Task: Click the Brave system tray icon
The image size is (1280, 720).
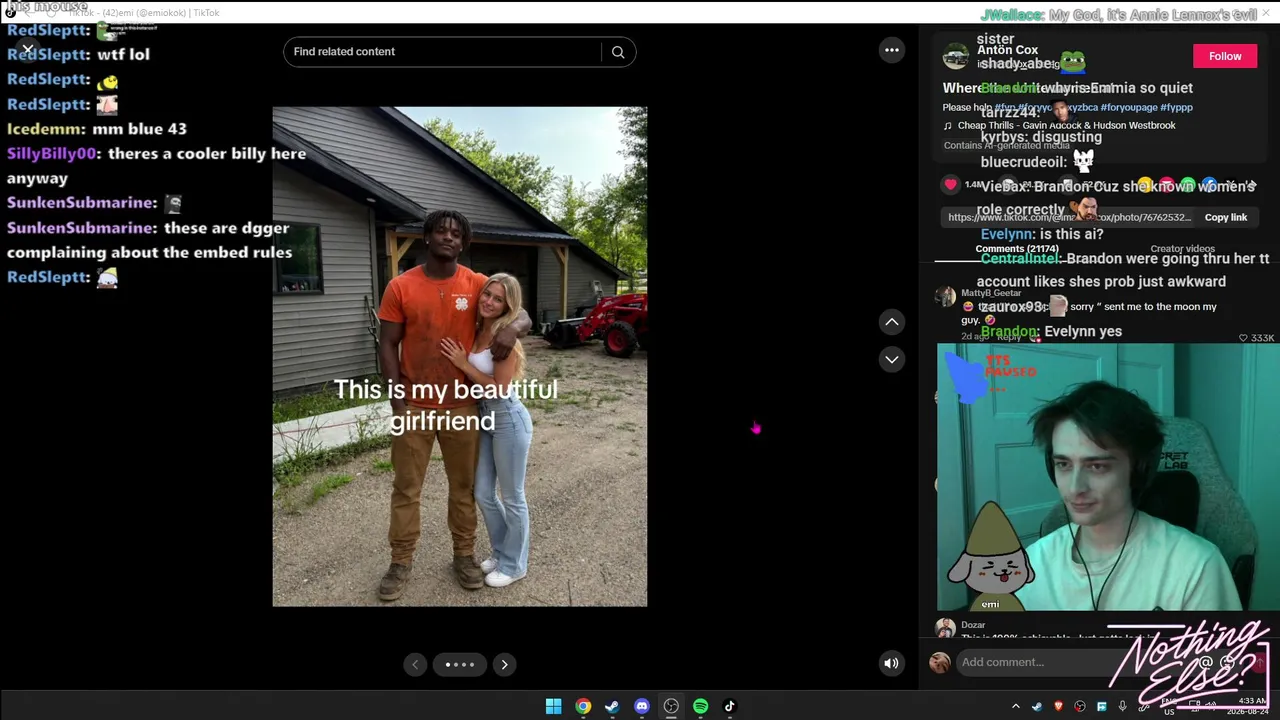Action: coord(1058,707)
